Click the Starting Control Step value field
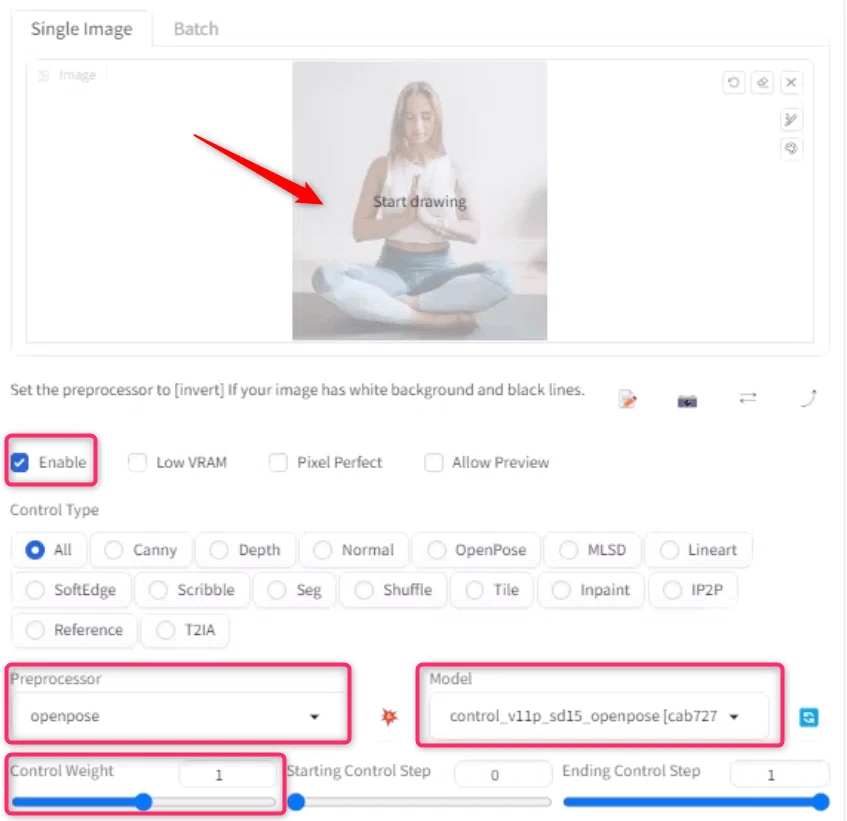The width and height of the screenshot is (847, 821). coord(503,775)
